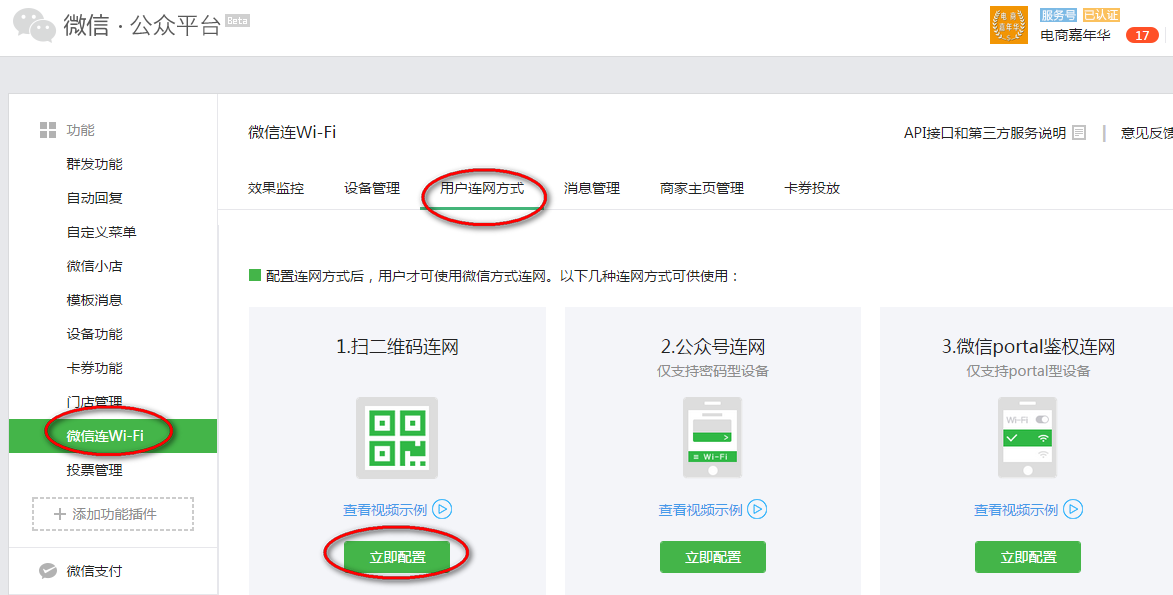The width and height of the screenshot is (1173, 595).
Task: Open the 电商嘉年华 account avatar
Action: [x=1009, y=25]
